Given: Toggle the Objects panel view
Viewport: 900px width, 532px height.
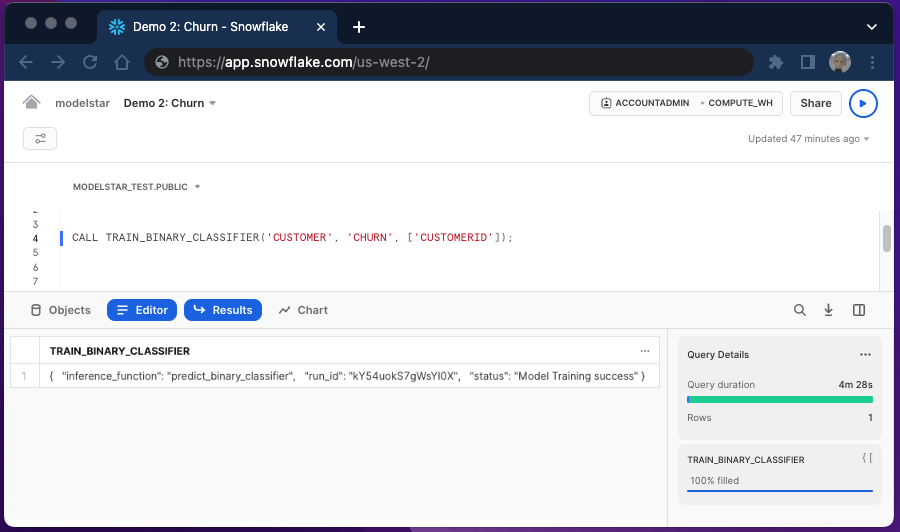Looking at the screenshot, I should 60,310.
